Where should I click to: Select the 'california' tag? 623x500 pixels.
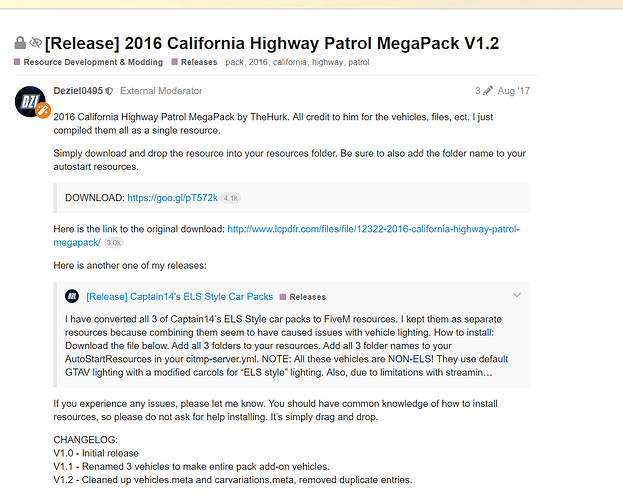click(290, 62)
